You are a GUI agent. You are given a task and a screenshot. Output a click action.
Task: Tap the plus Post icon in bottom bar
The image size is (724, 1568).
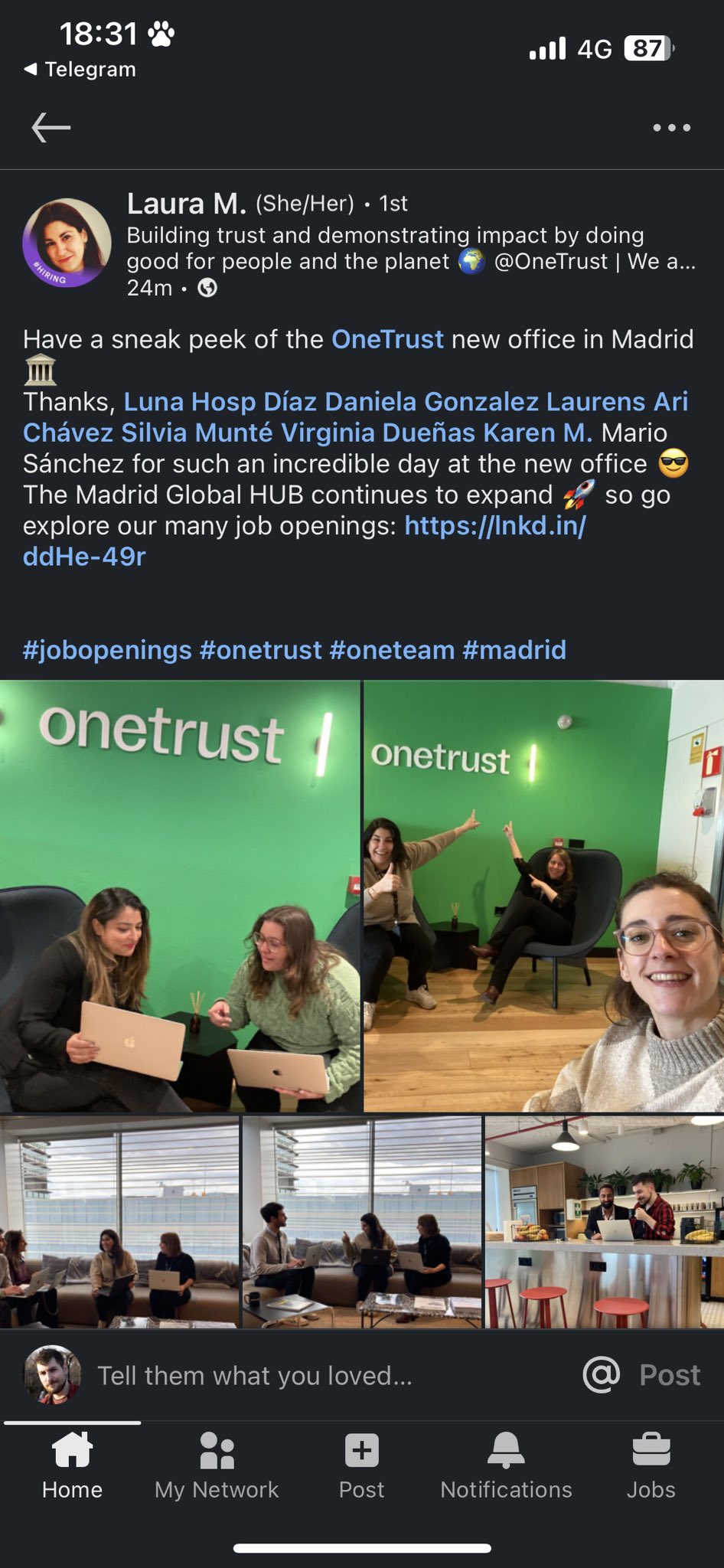tap(361, 1450)
